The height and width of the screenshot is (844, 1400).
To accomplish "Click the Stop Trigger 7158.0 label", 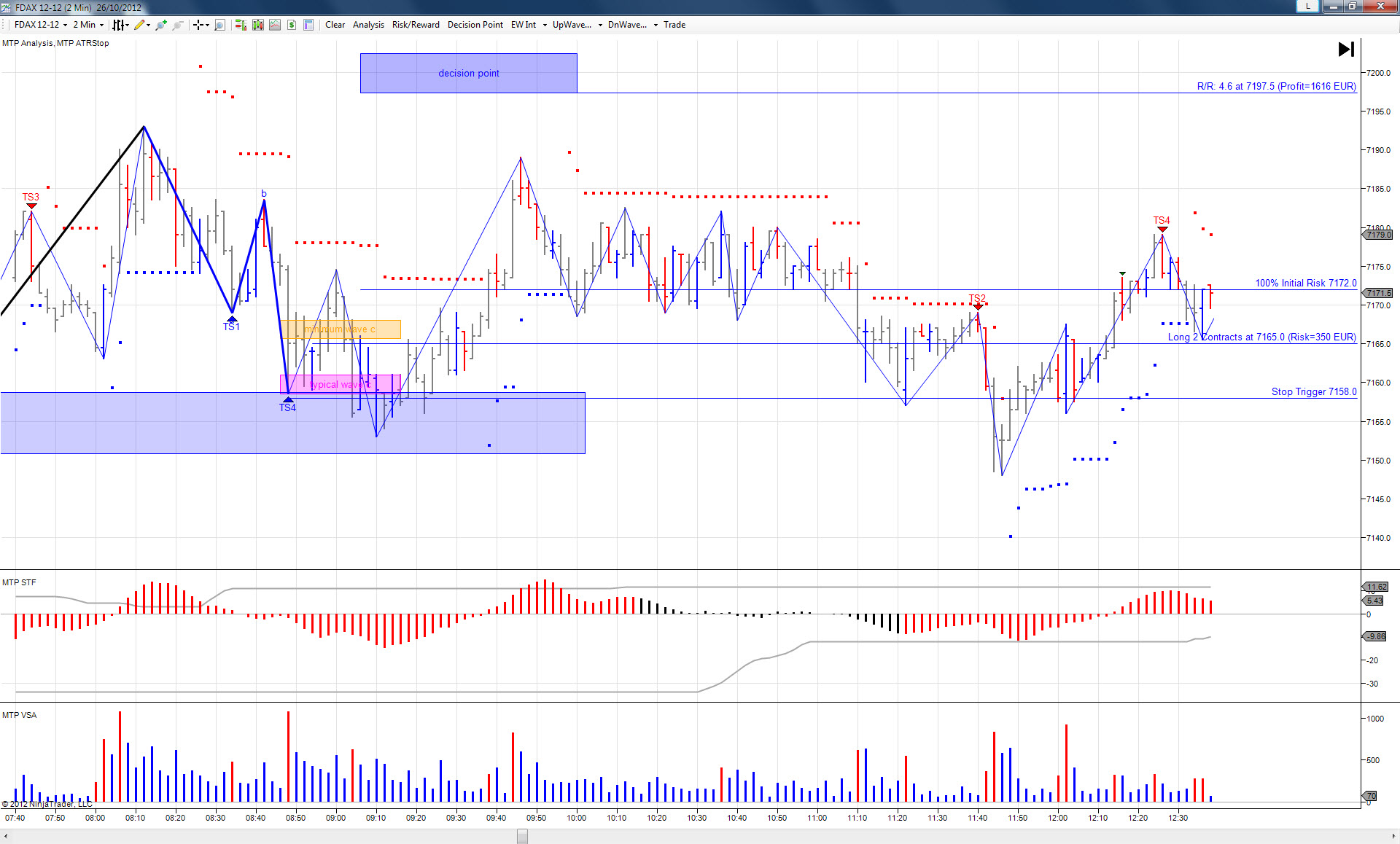I will coord(1314,391).
